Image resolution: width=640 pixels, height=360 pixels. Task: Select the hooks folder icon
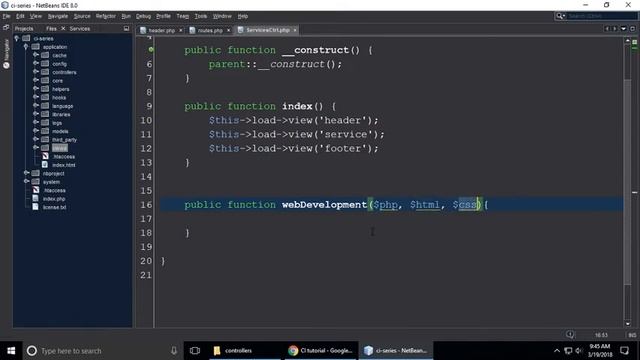point(45,97)
